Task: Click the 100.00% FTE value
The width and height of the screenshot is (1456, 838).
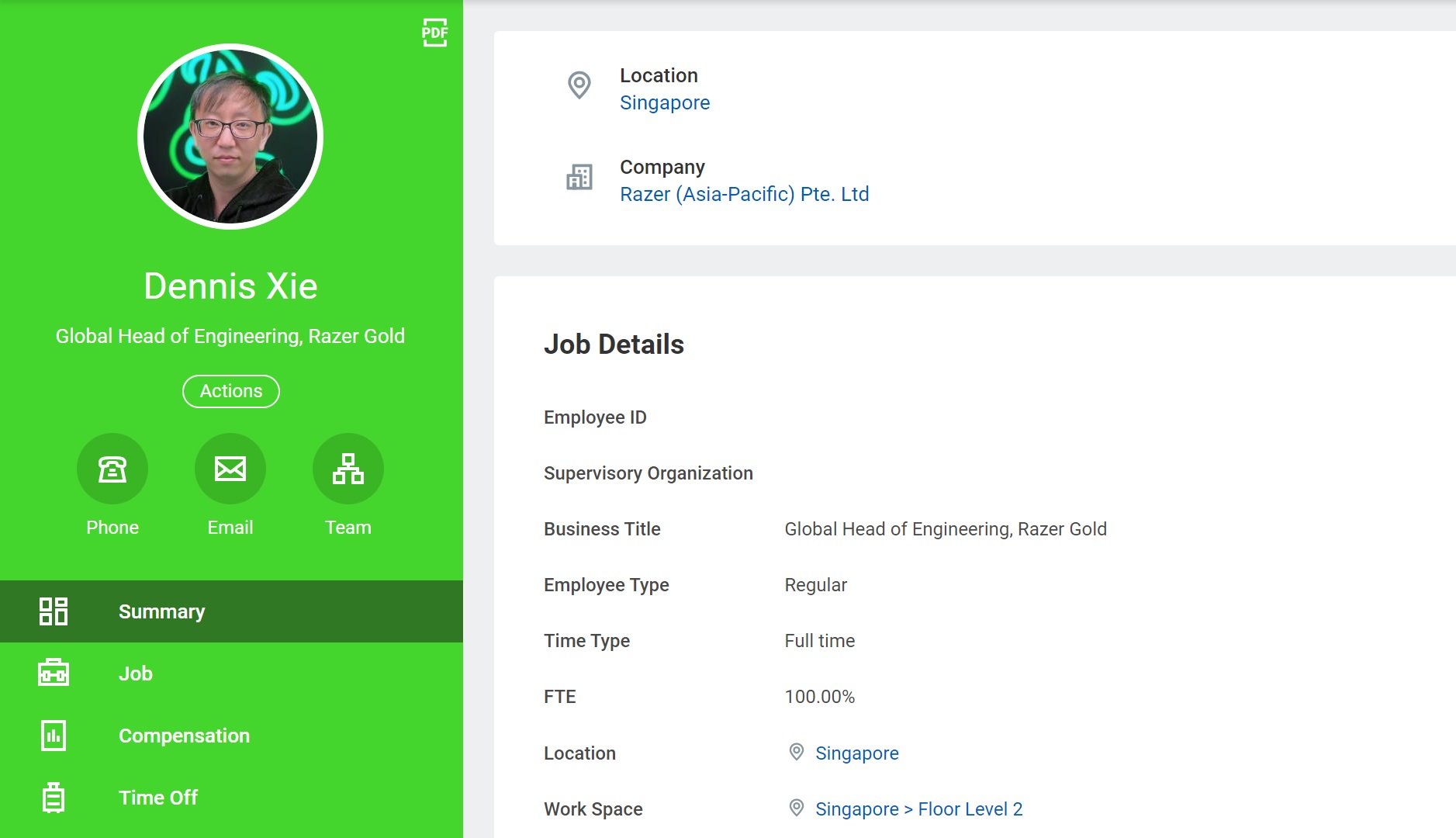Action: pyautogui.click(x=820, y=697)
